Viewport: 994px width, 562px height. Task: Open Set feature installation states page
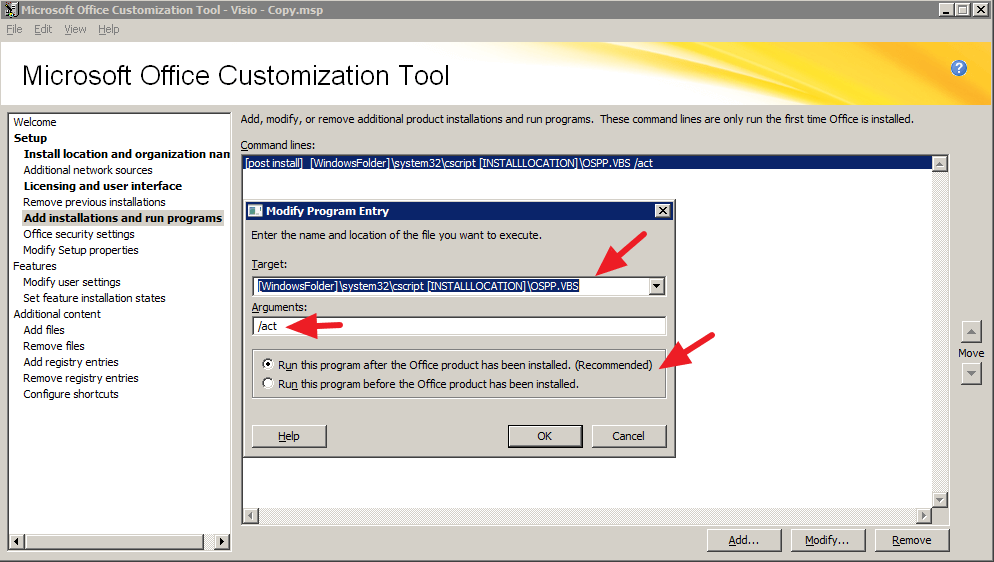click(94, 298)
